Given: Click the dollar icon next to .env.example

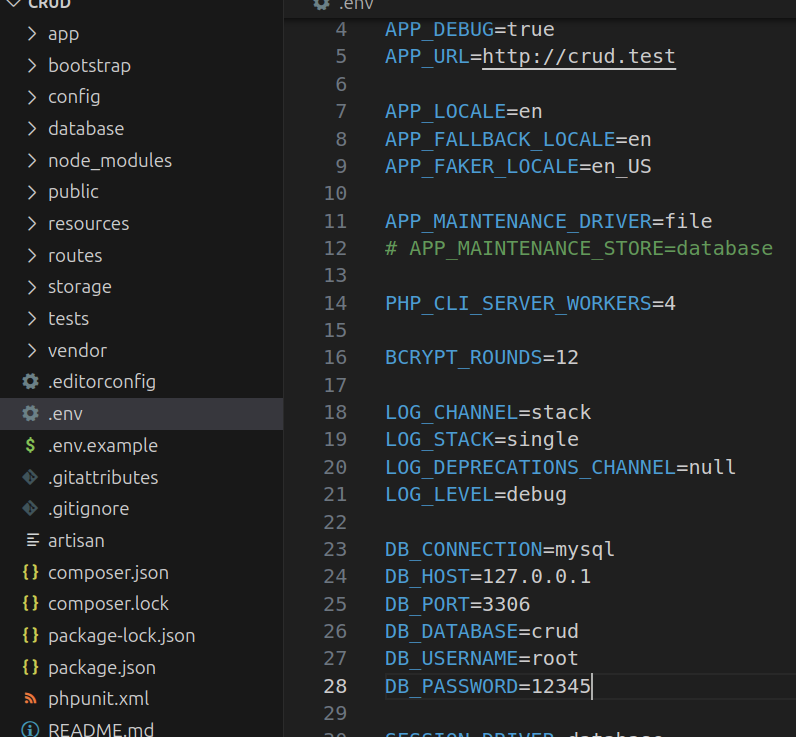Looking at the screenshot, I should (x=31, y=445).
